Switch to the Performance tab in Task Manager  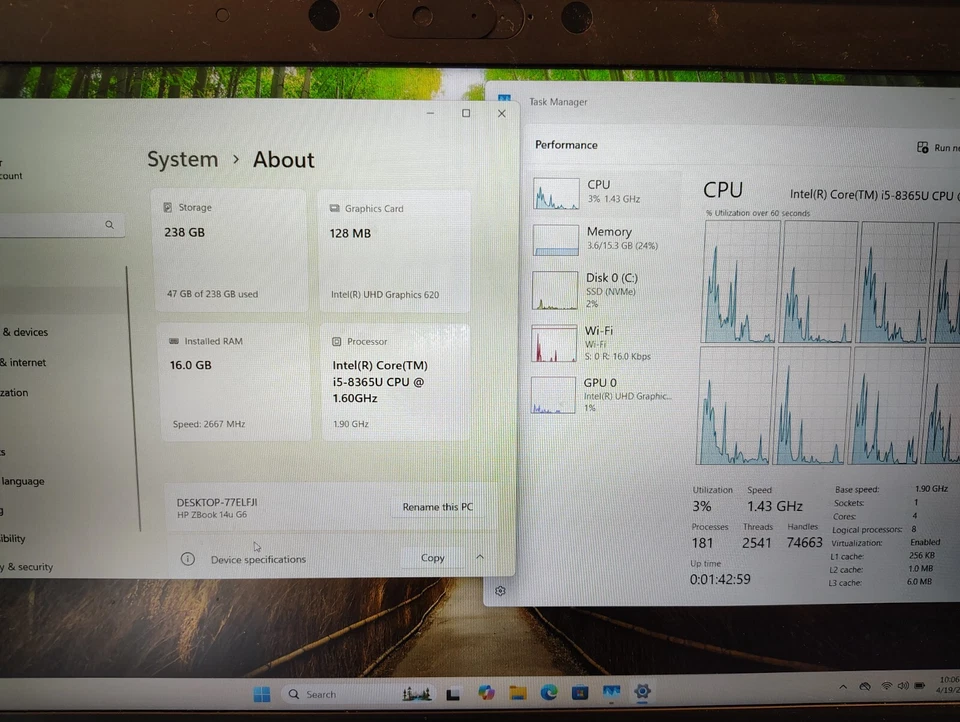(566, 144)
